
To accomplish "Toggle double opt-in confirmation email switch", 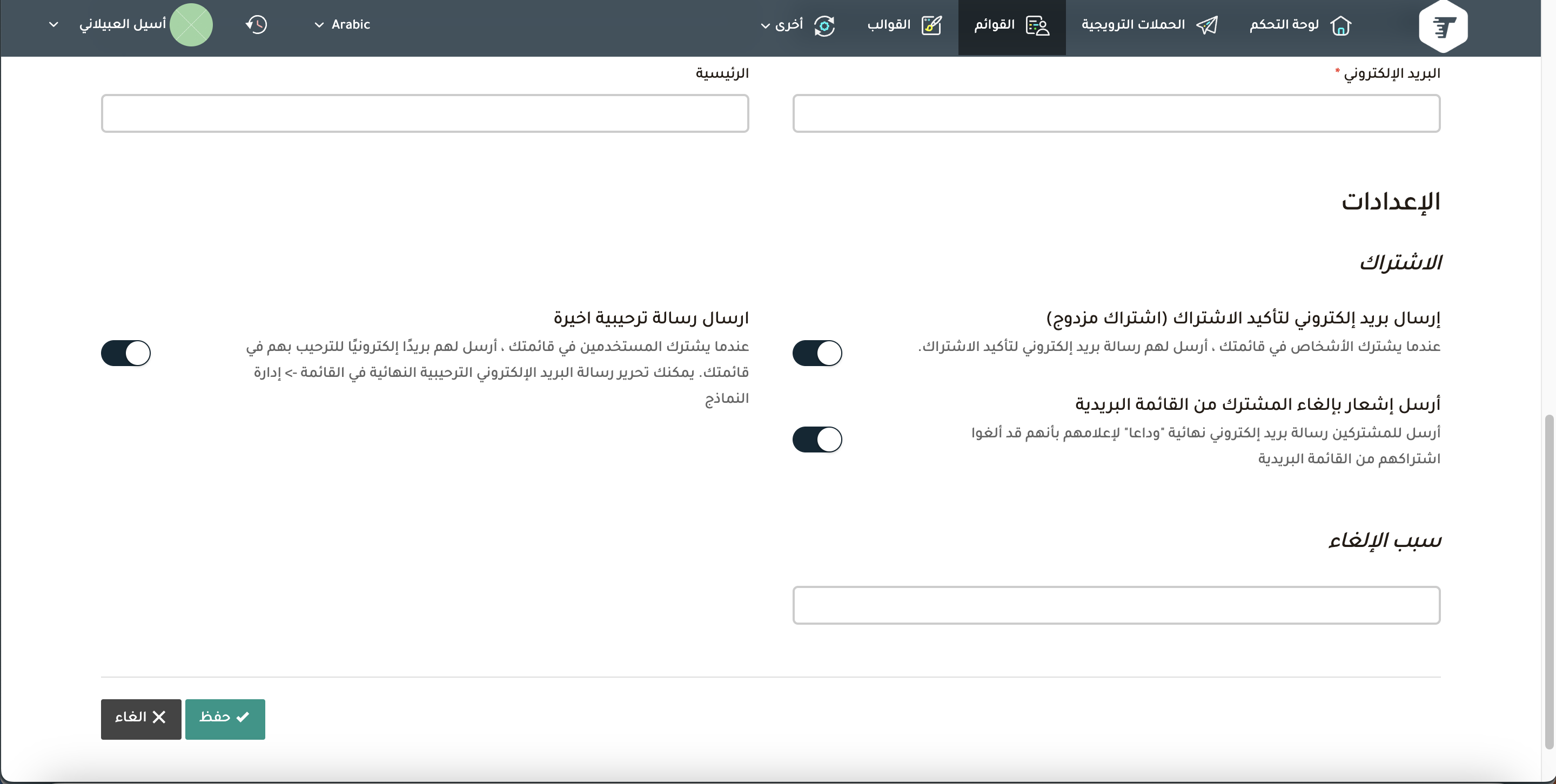I will (817, 353).
